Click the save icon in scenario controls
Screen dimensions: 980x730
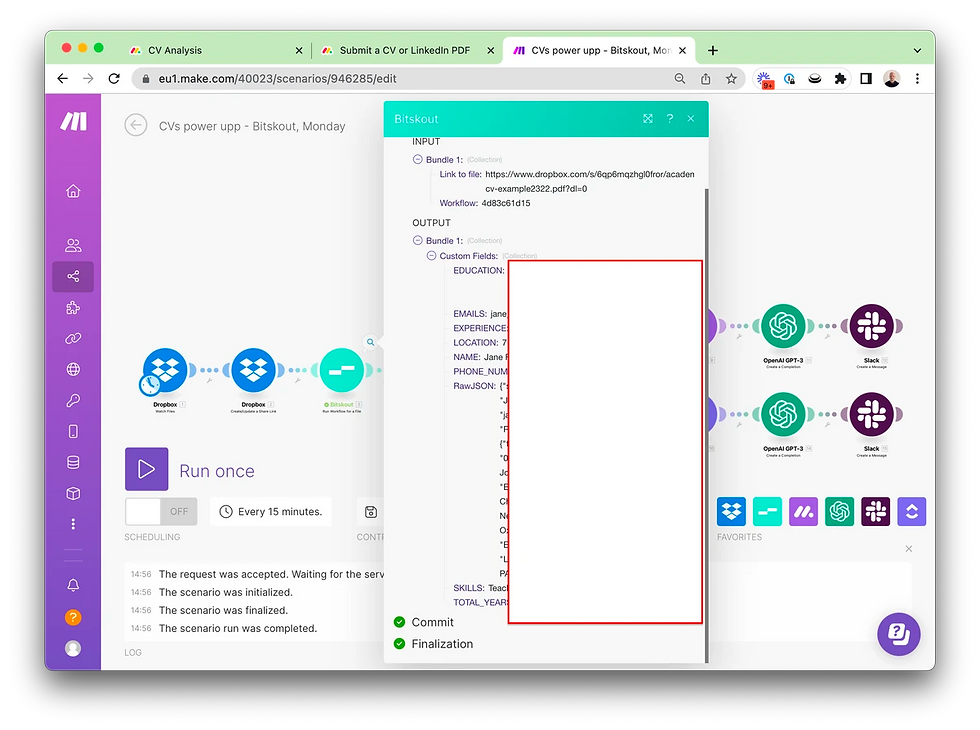(371, 512)
